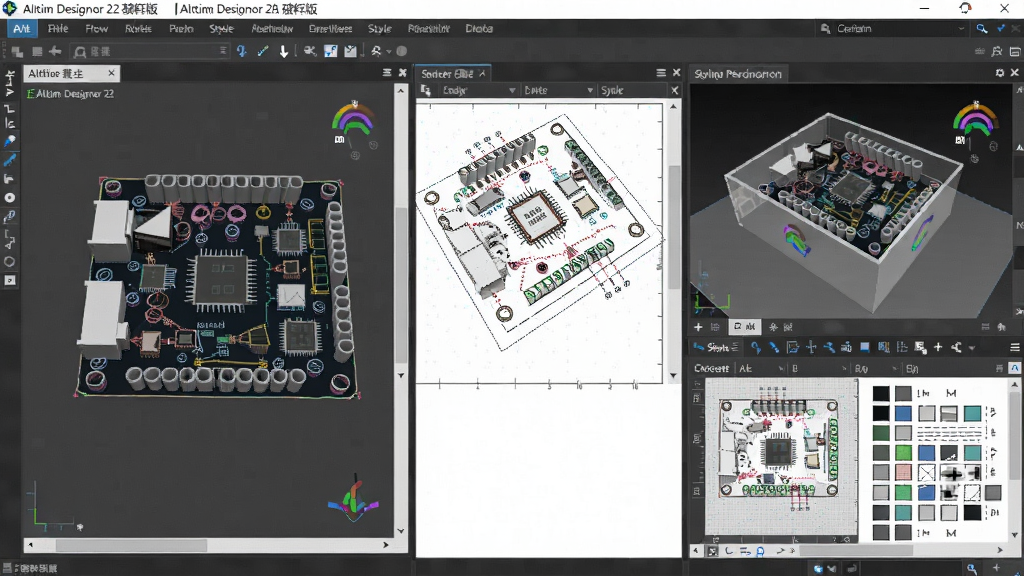Toggle the blue highlighted icon right of the Caccett row
The image size is (1024, 576).
[1014, 368]
